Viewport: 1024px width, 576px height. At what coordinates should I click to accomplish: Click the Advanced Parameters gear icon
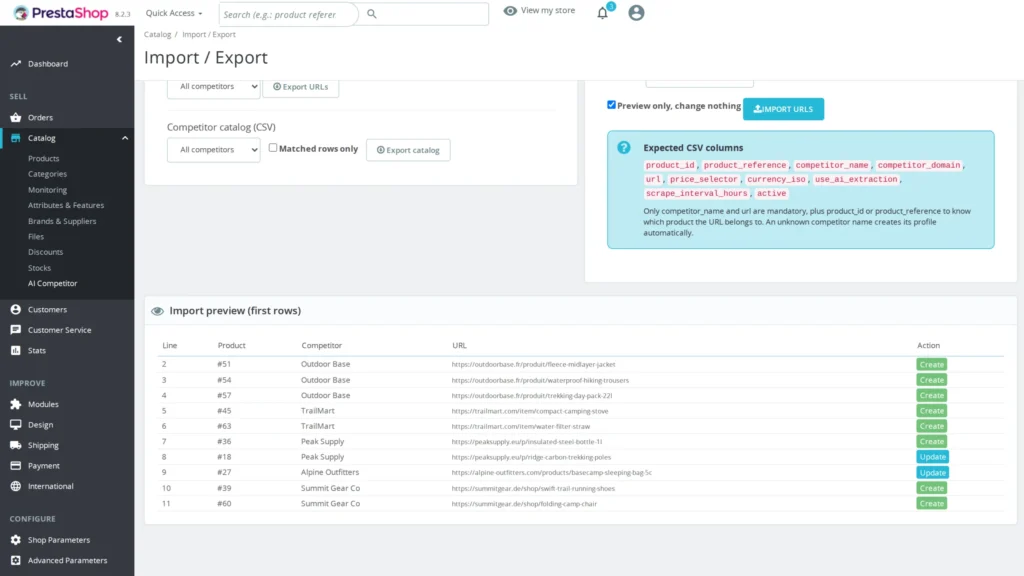tap(16, 560)
